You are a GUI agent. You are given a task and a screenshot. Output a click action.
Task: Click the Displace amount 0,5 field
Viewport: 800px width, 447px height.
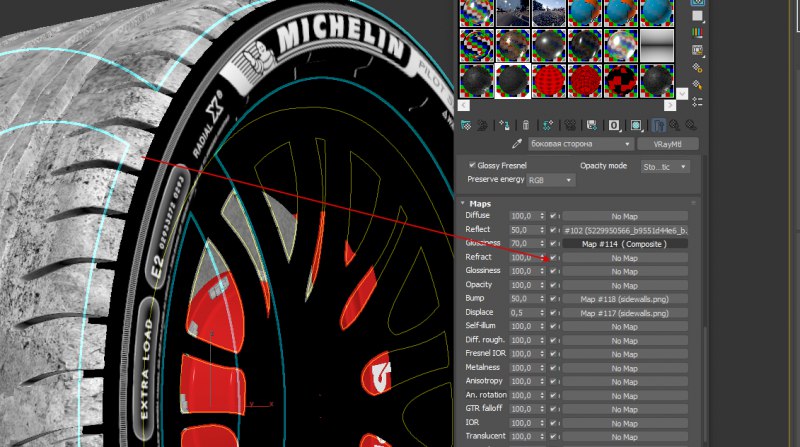524,313
